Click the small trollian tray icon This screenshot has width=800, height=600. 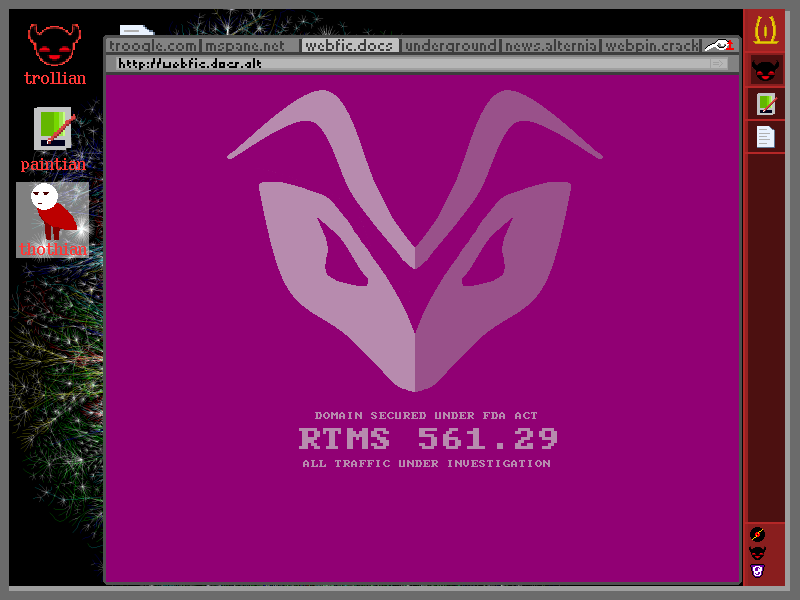pyautogui.click(x=758, y=553)
